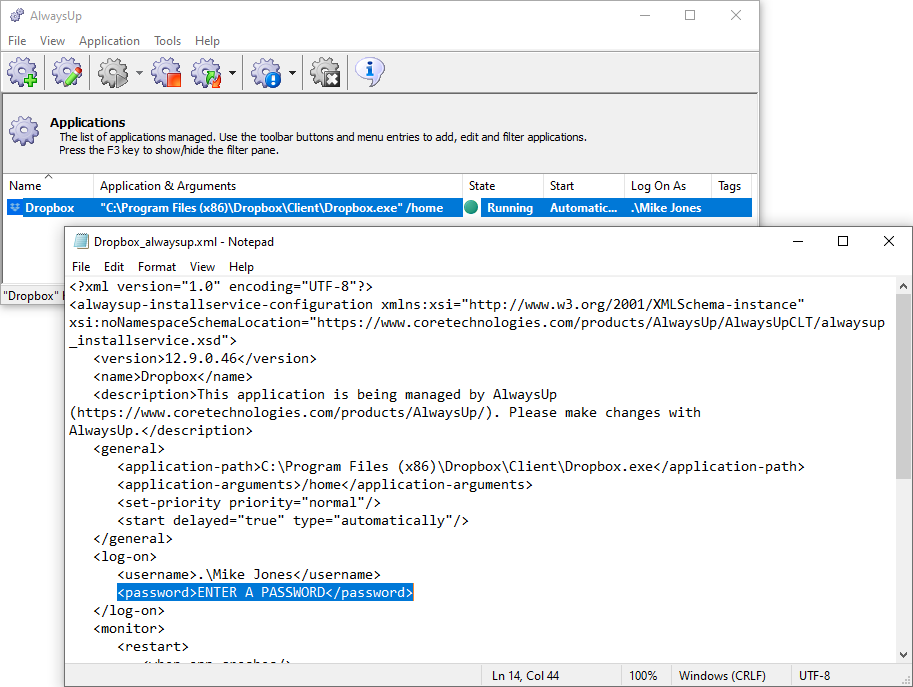Image resolution: width=913 pixels, height=687 pixels.
Task: Click the Add Application gear icon
Action: pos(23,72)
